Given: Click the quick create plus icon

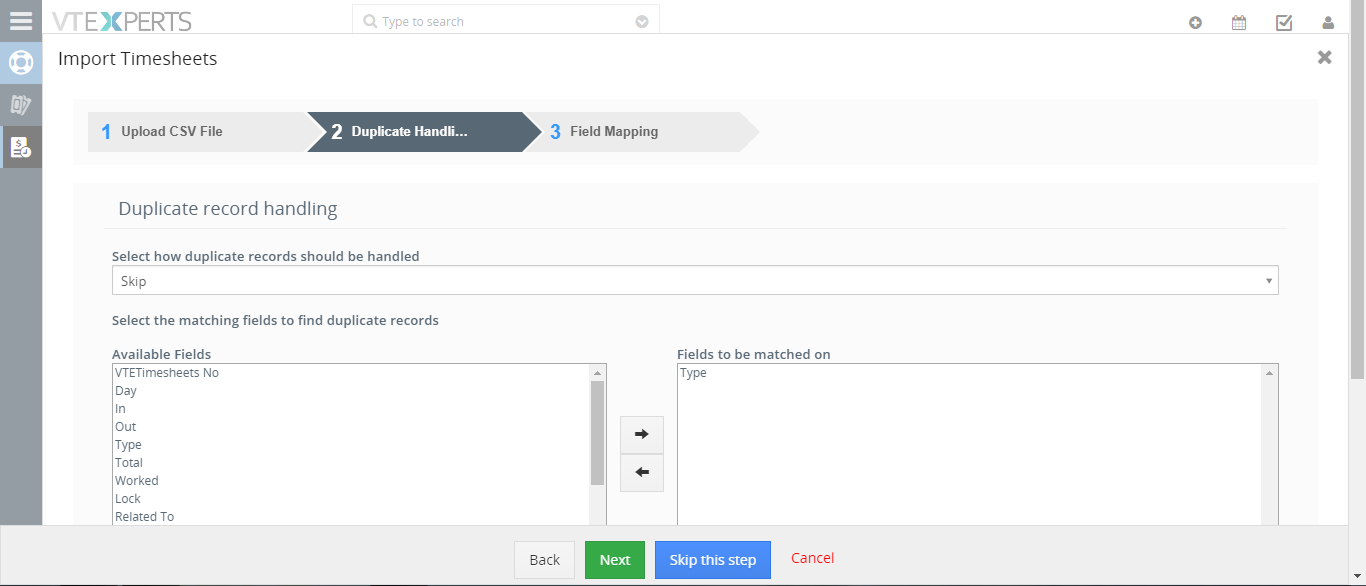Looking at the screenshot, I should click(x=1195, y=22).
